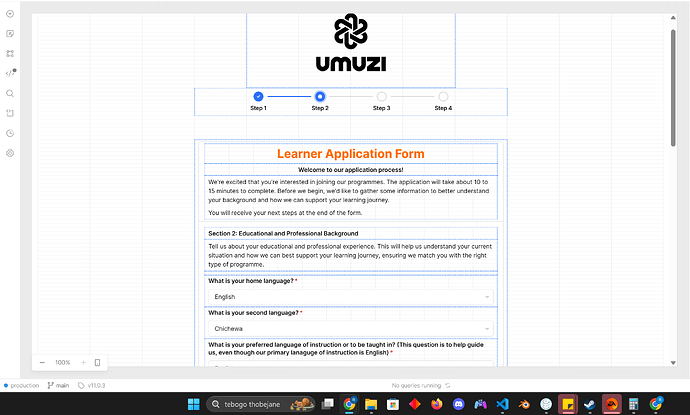Click the No queries running status
The height and width of the screenshot is (415, 690).
(416, 385)
